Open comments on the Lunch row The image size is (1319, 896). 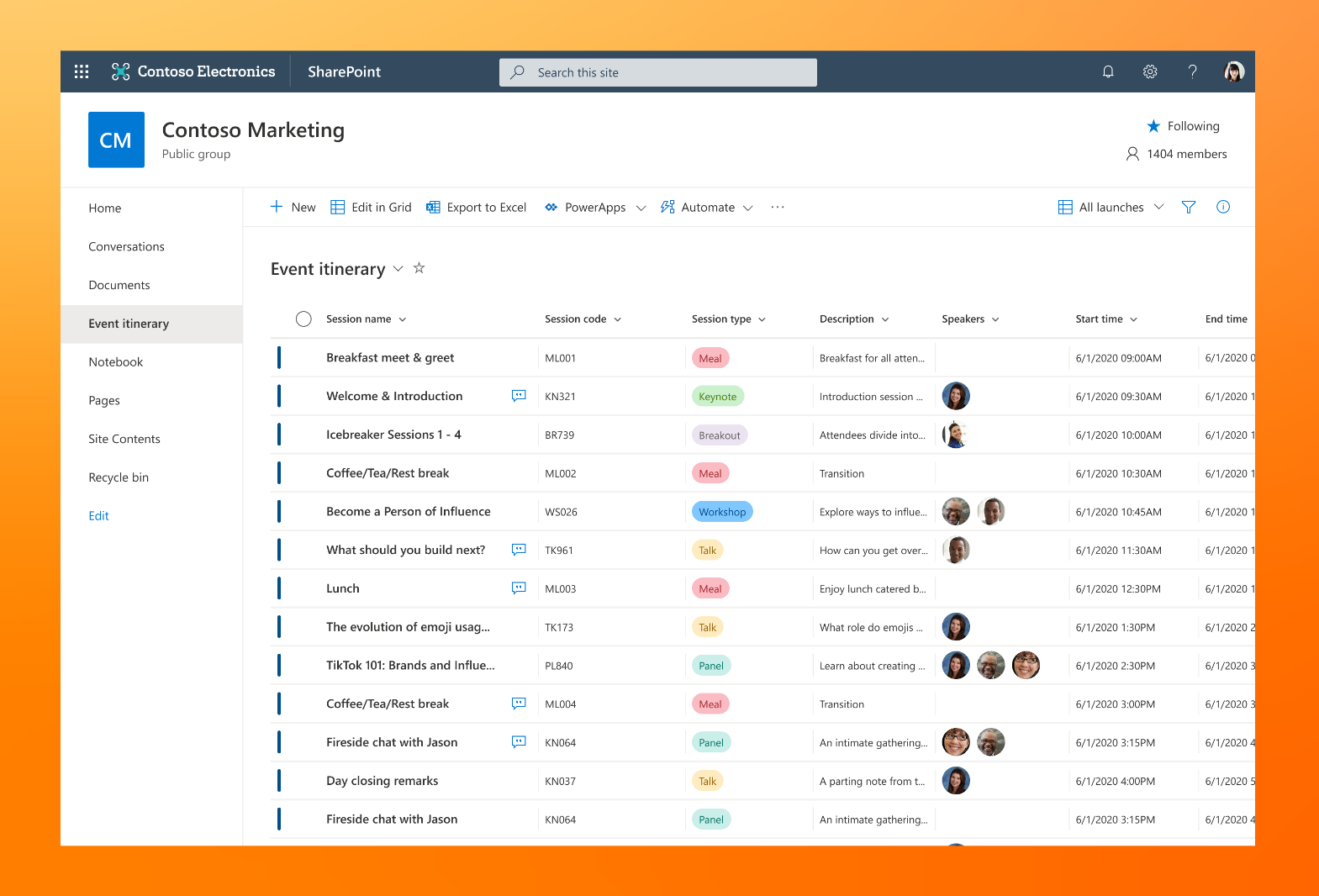(519, 588)
